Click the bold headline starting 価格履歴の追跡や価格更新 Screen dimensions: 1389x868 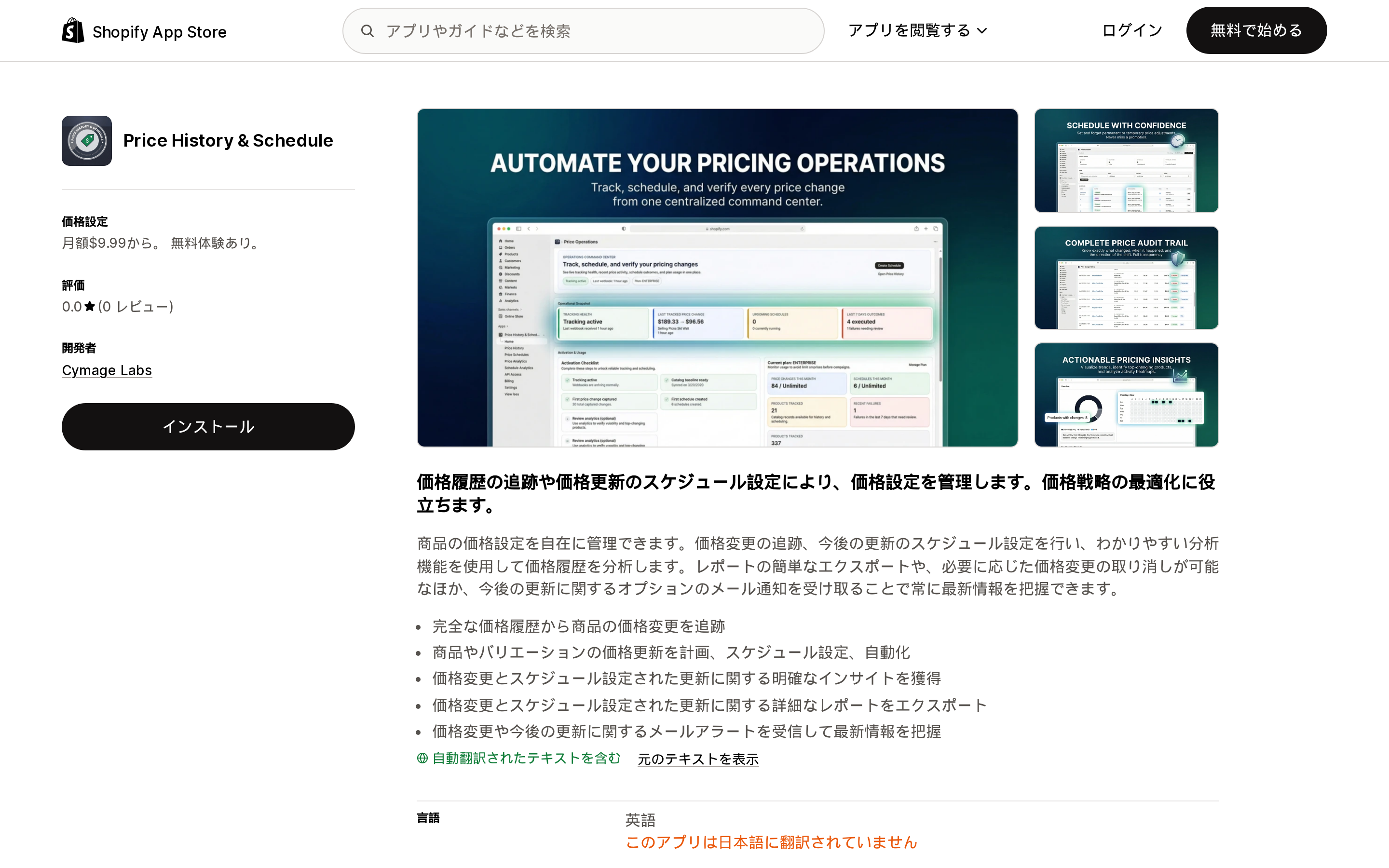coord(816,493)
